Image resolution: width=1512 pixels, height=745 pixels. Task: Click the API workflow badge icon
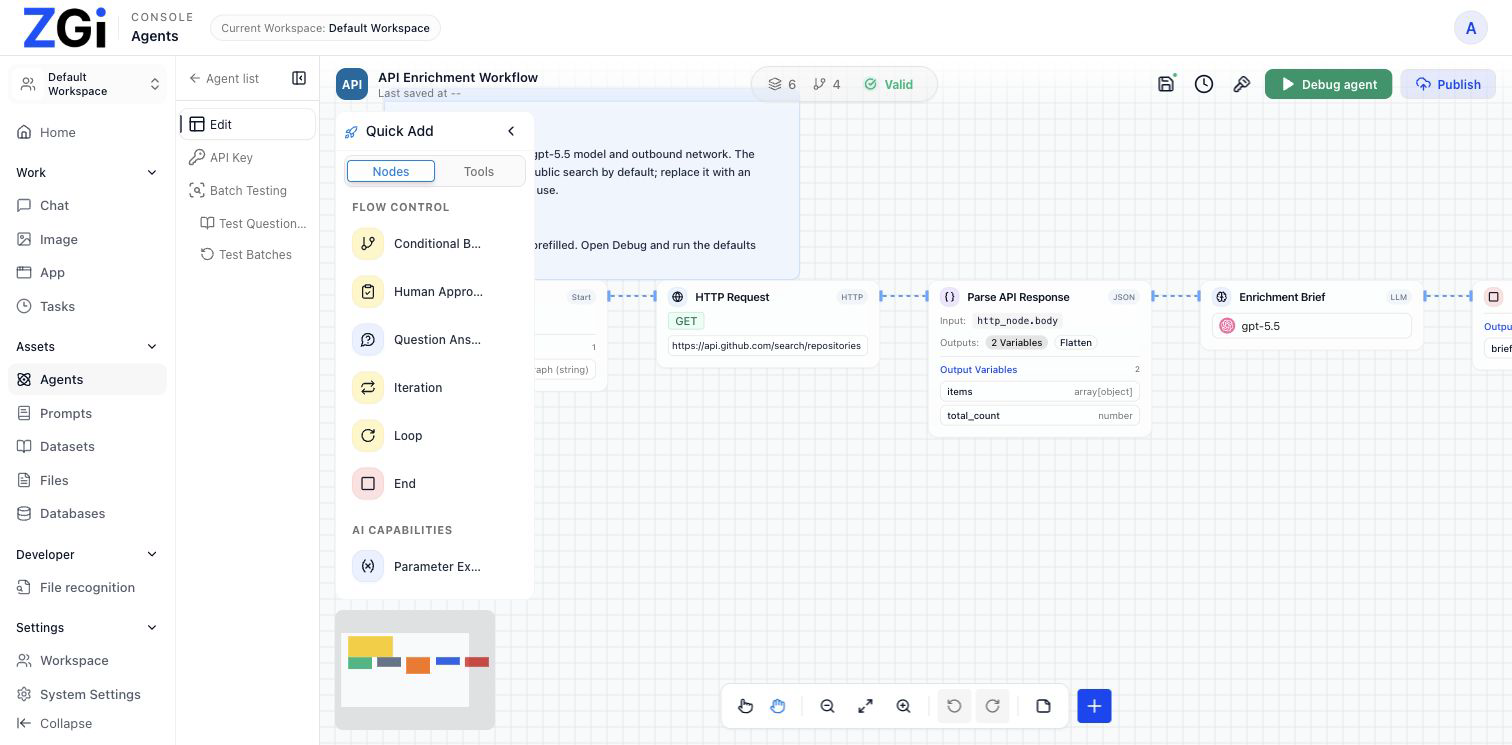tap(352, 85)
